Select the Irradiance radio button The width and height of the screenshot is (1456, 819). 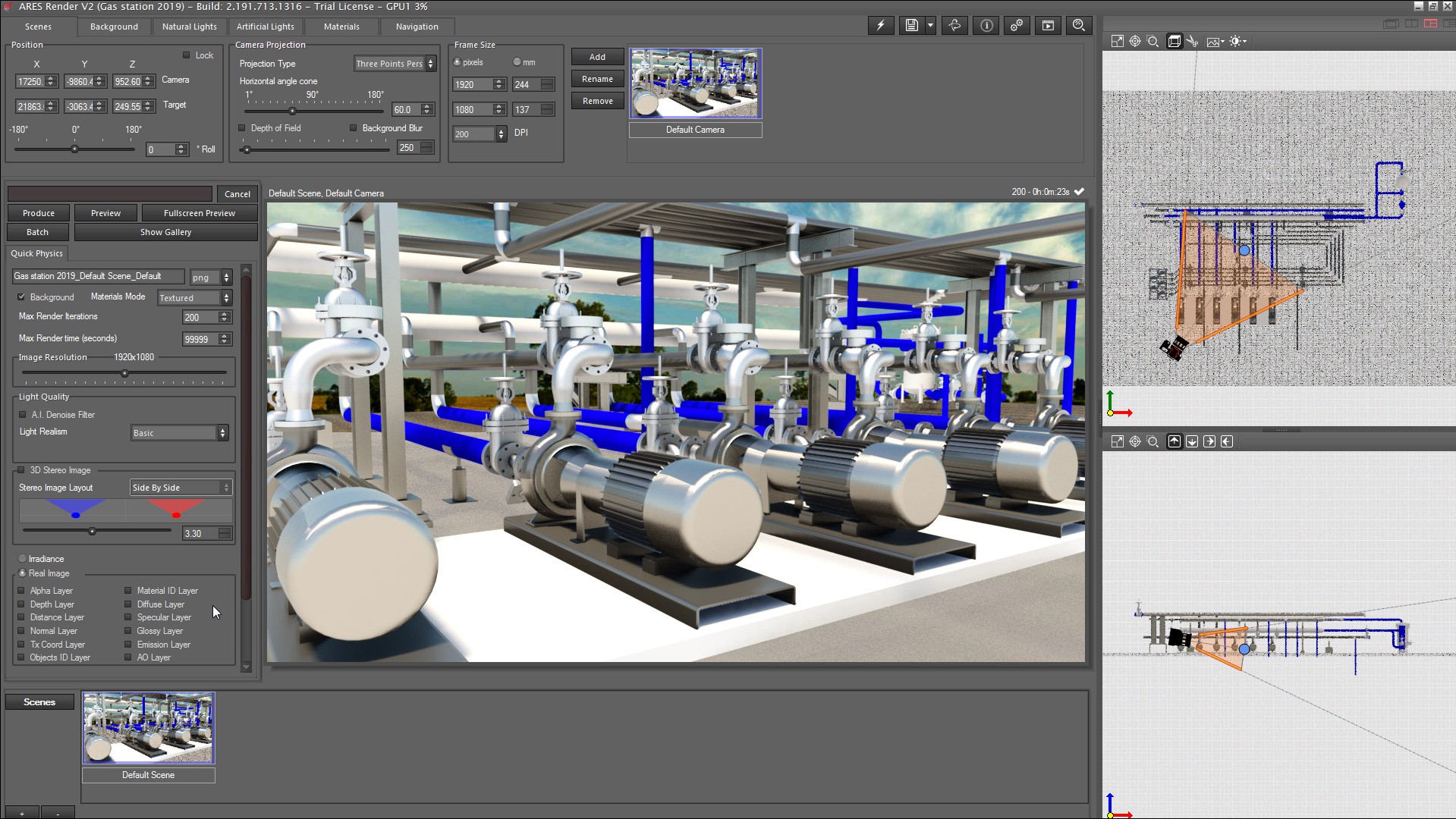pos(23,559)
